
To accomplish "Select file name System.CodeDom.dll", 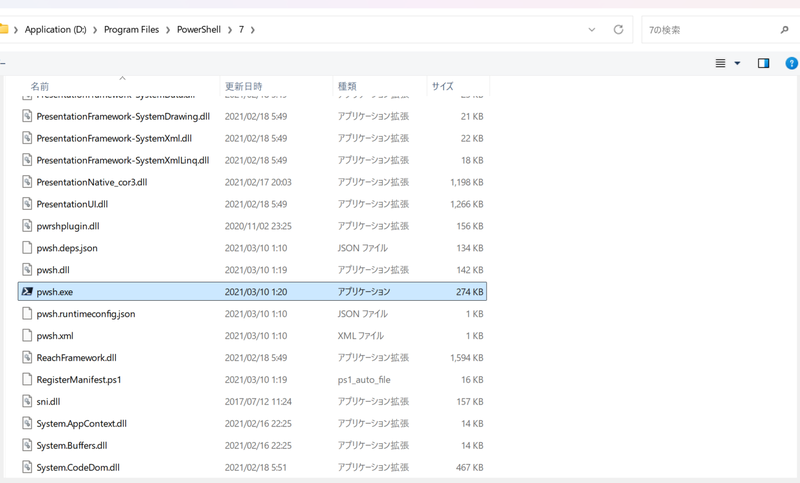I will coord(78,467).
